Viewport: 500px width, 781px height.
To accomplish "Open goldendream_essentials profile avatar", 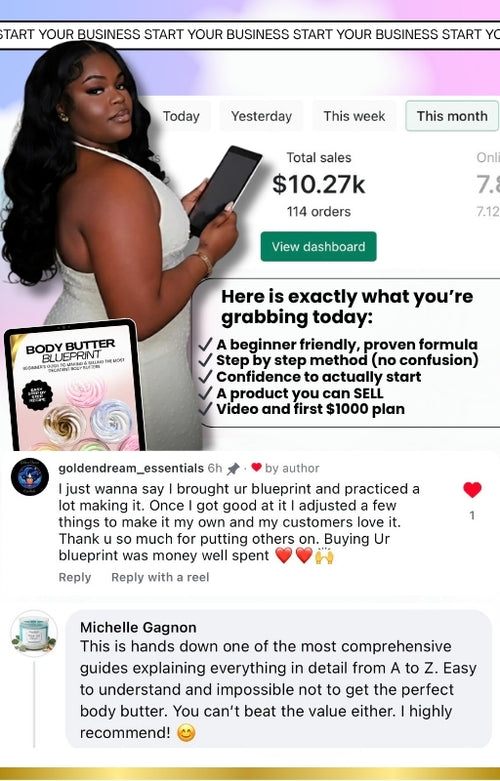I will point(30,477).
